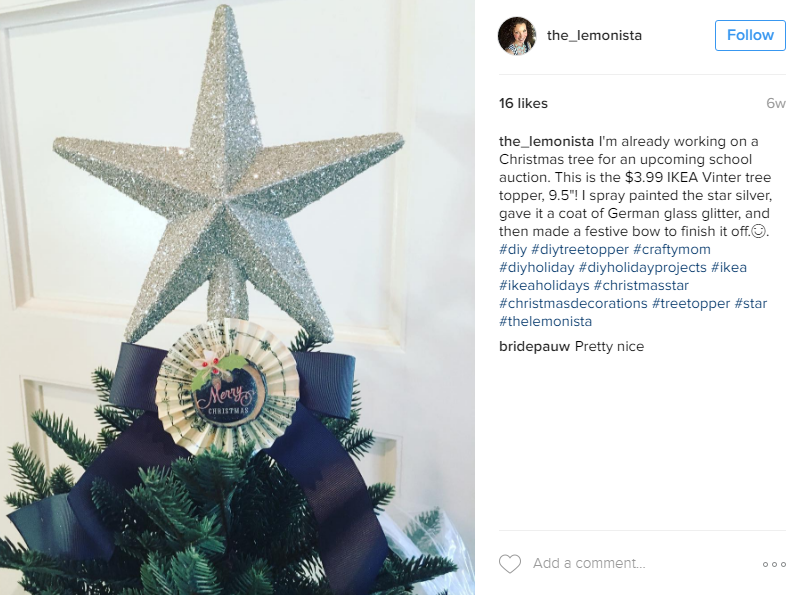Open the #diytreetopper hashtag
The height and width of the screenshot is (595, 808).
(x=580, y=249)
